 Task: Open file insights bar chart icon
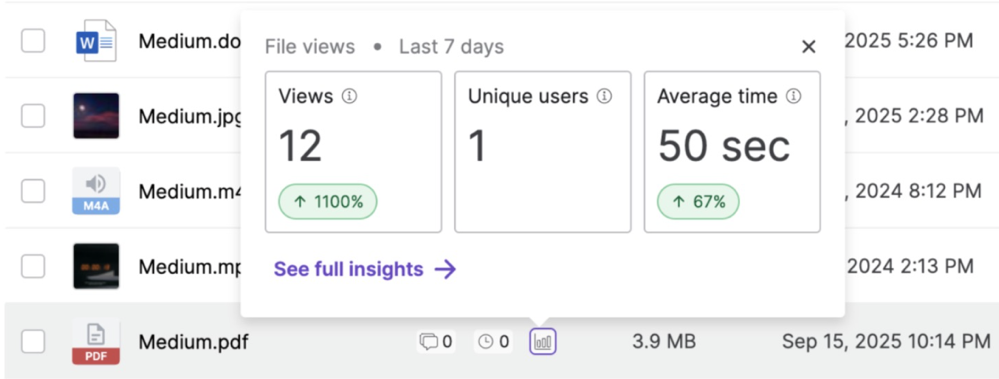click(x=543, y=342)
